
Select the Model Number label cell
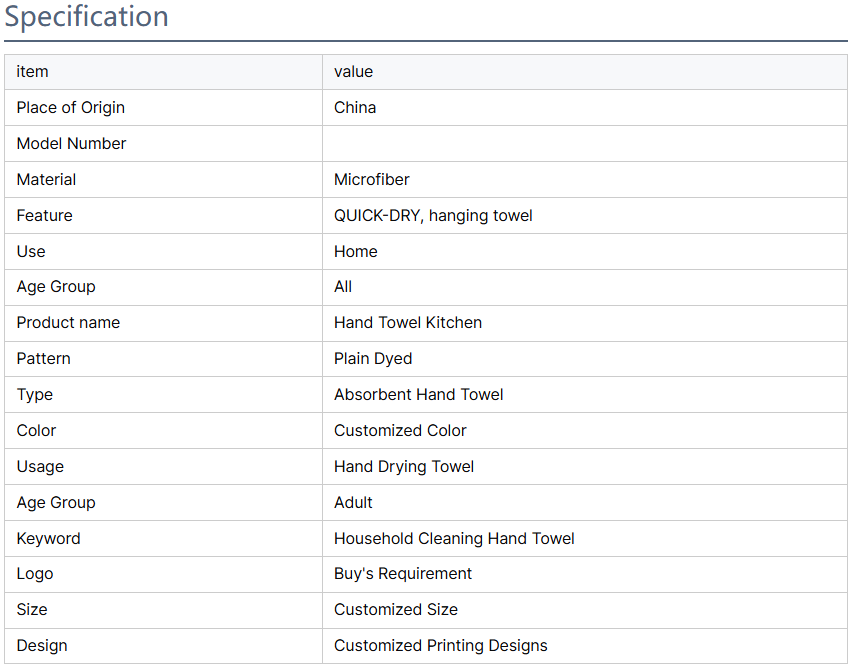pos(72,144)
